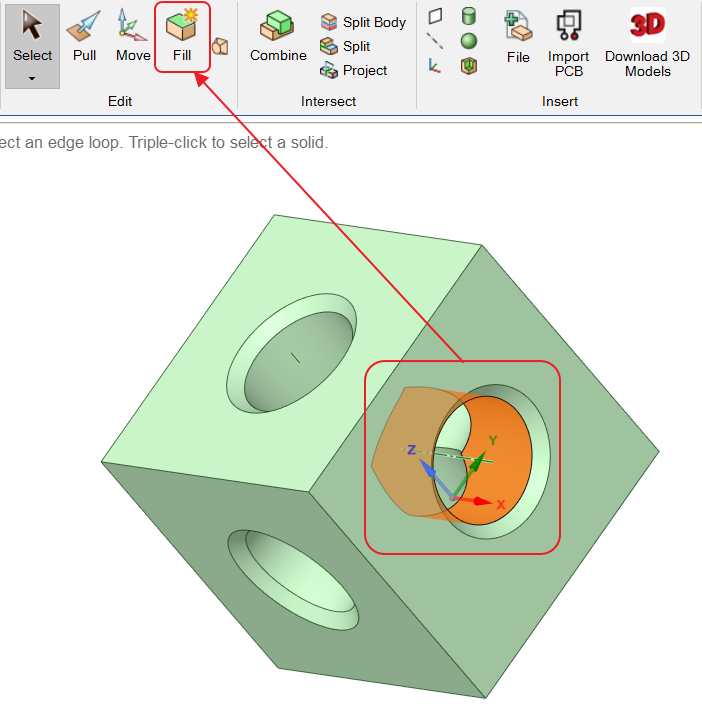This screenshot has width=702, height=720.
Task: Click the Edit group label
Action: tap(120, 101)
